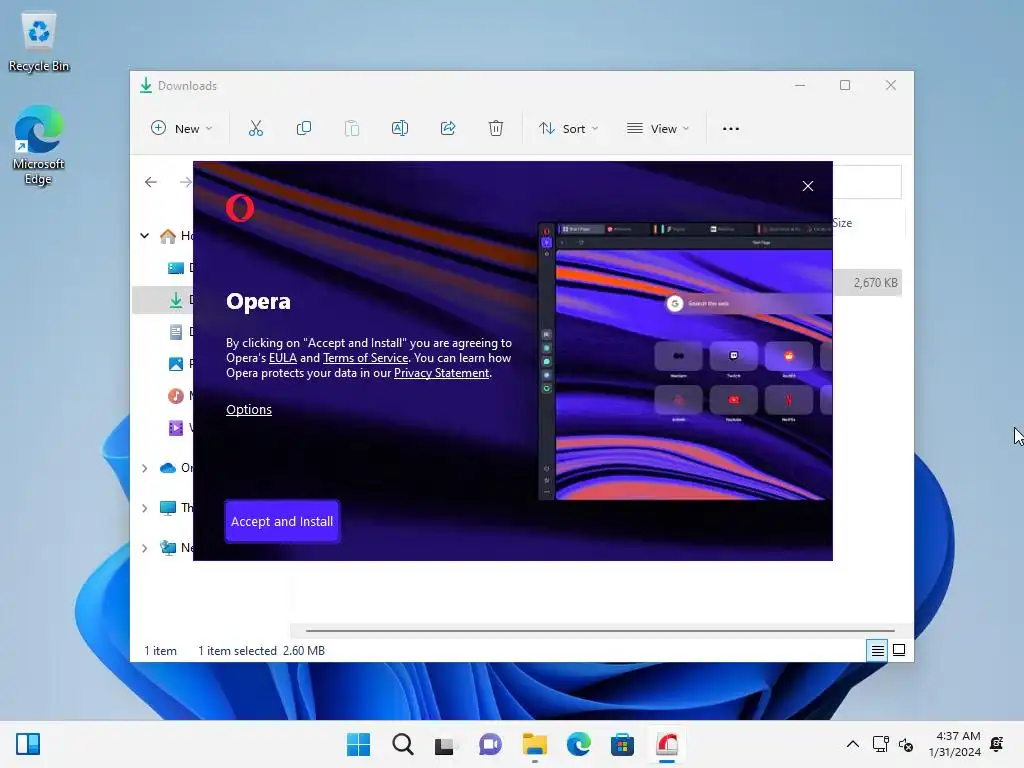
Task: Close the Opera installer dialog
Action: (808, 186)
